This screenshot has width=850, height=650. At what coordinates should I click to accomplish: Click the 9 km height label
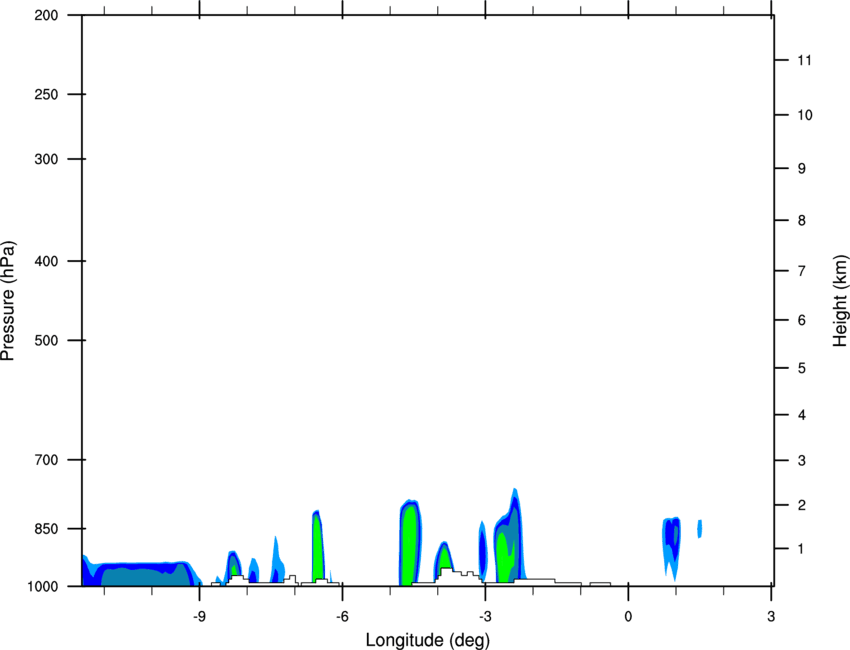coord(802,169)
